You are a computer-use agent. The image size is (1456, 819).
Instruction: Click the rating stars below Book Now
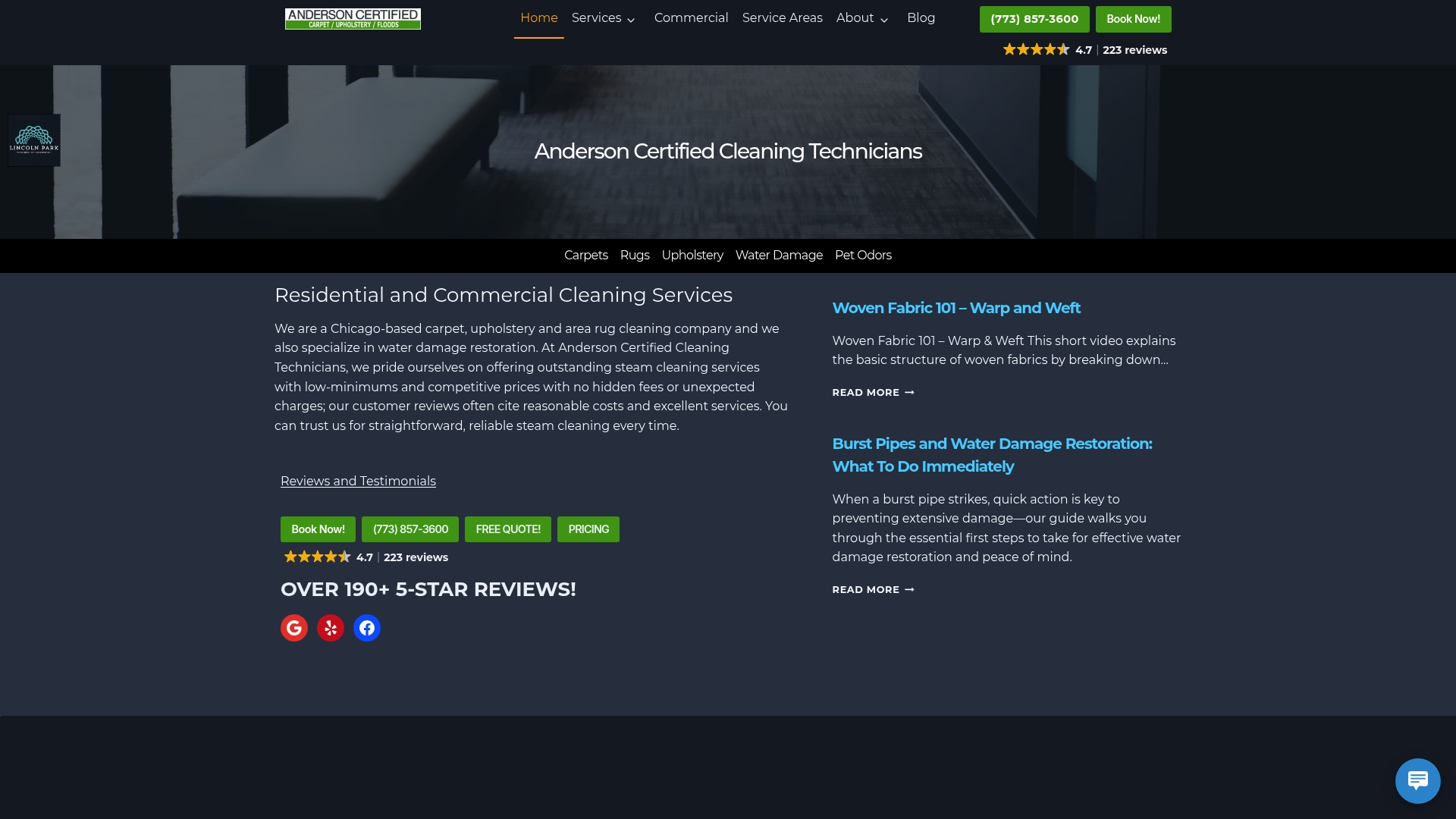tap(317, 557)
